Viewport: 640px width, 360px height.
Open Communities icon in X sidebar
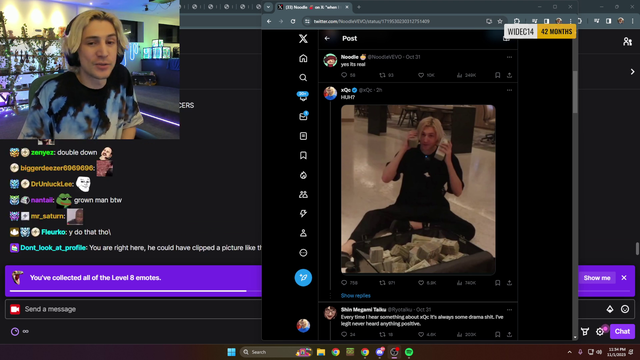coord(303,195)
